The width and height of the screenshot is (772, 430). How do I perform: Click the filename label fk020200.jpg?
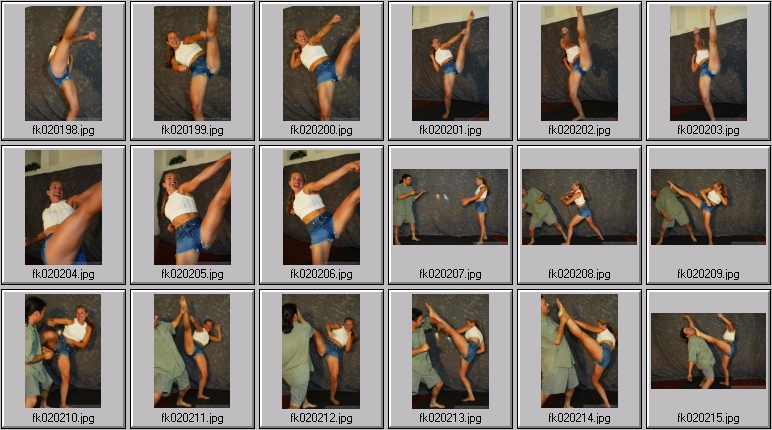pyautogui.click(x=322, y=130)
